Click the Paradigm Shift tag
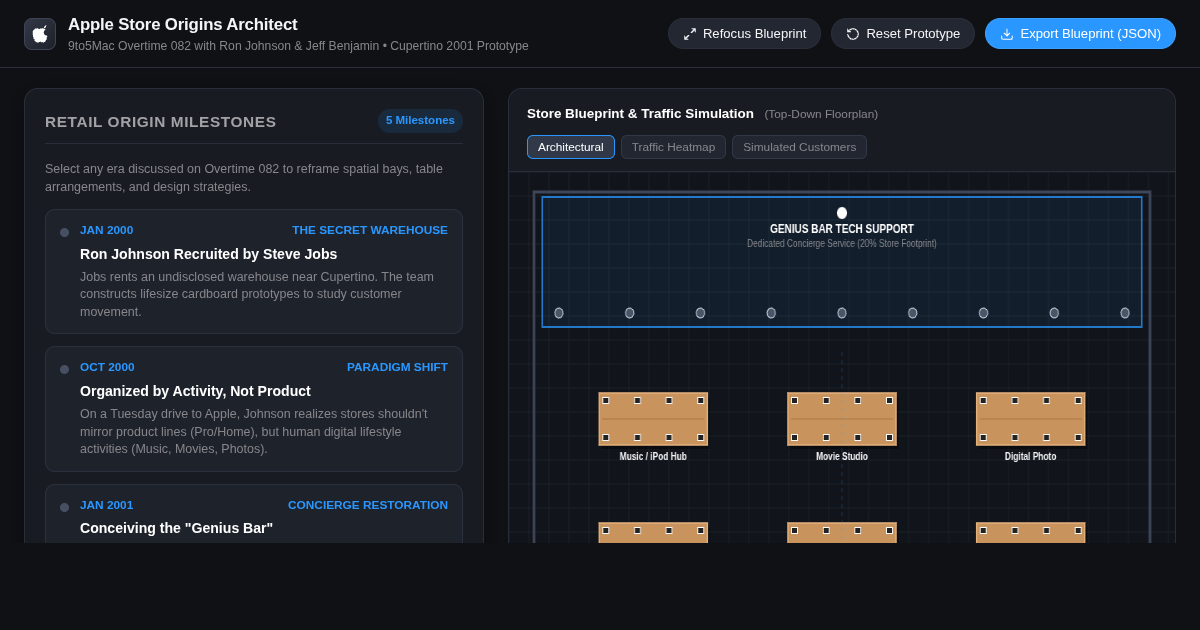 click(x=397, y=367)
